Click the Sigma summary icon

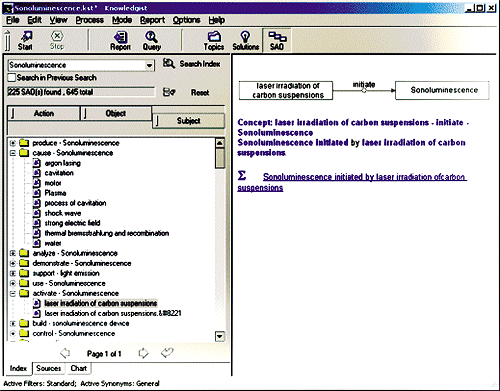click(x=242, y=175)
